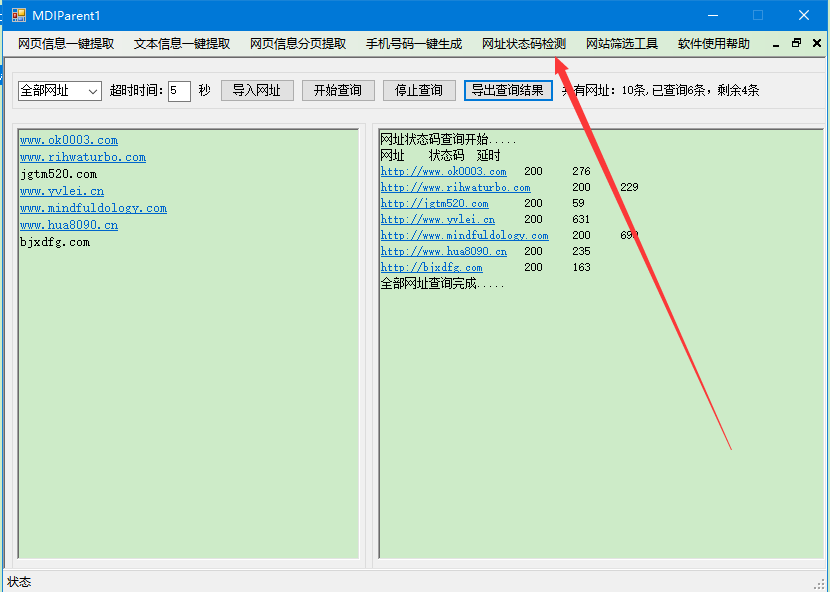Open the 网站筛选工具 menu

click(622, 44)
